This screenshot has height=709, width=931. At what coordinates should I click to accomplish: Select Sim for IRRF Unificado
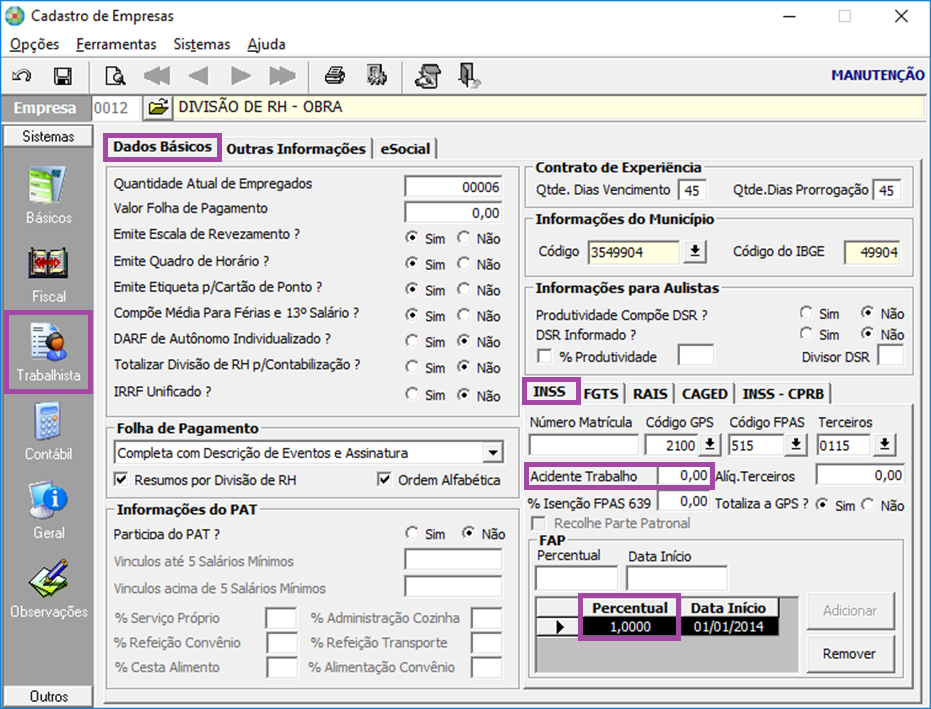411,394
